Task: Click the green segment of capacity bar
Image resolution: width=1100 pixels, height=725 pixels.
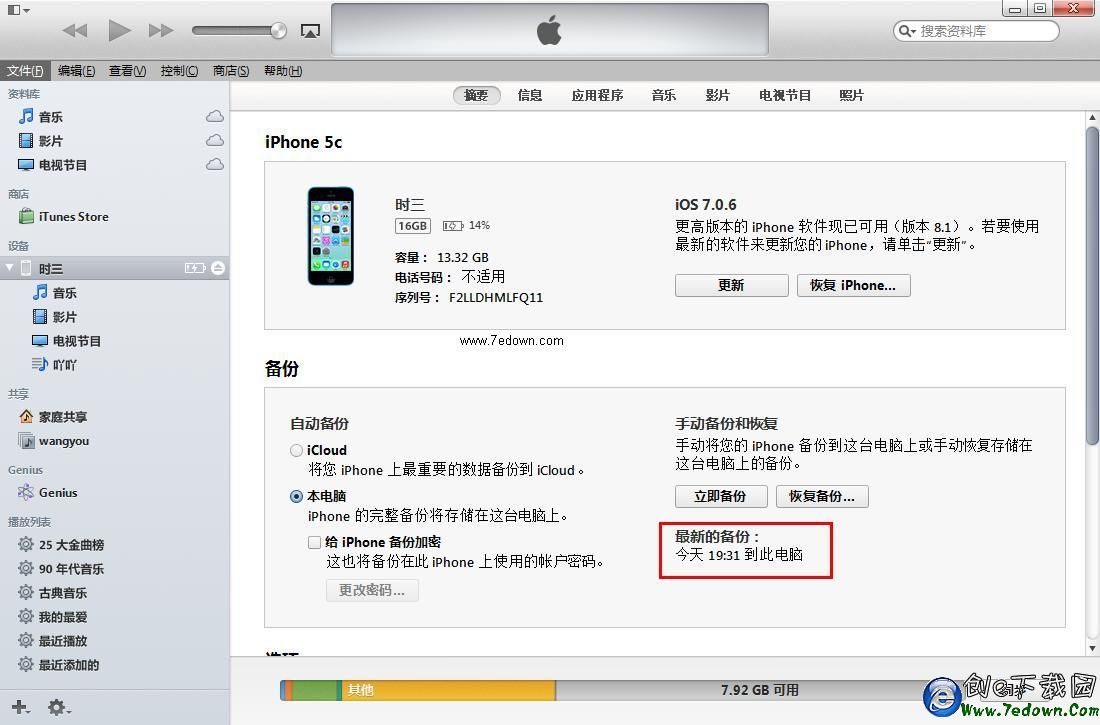Action: coord(316,690)
